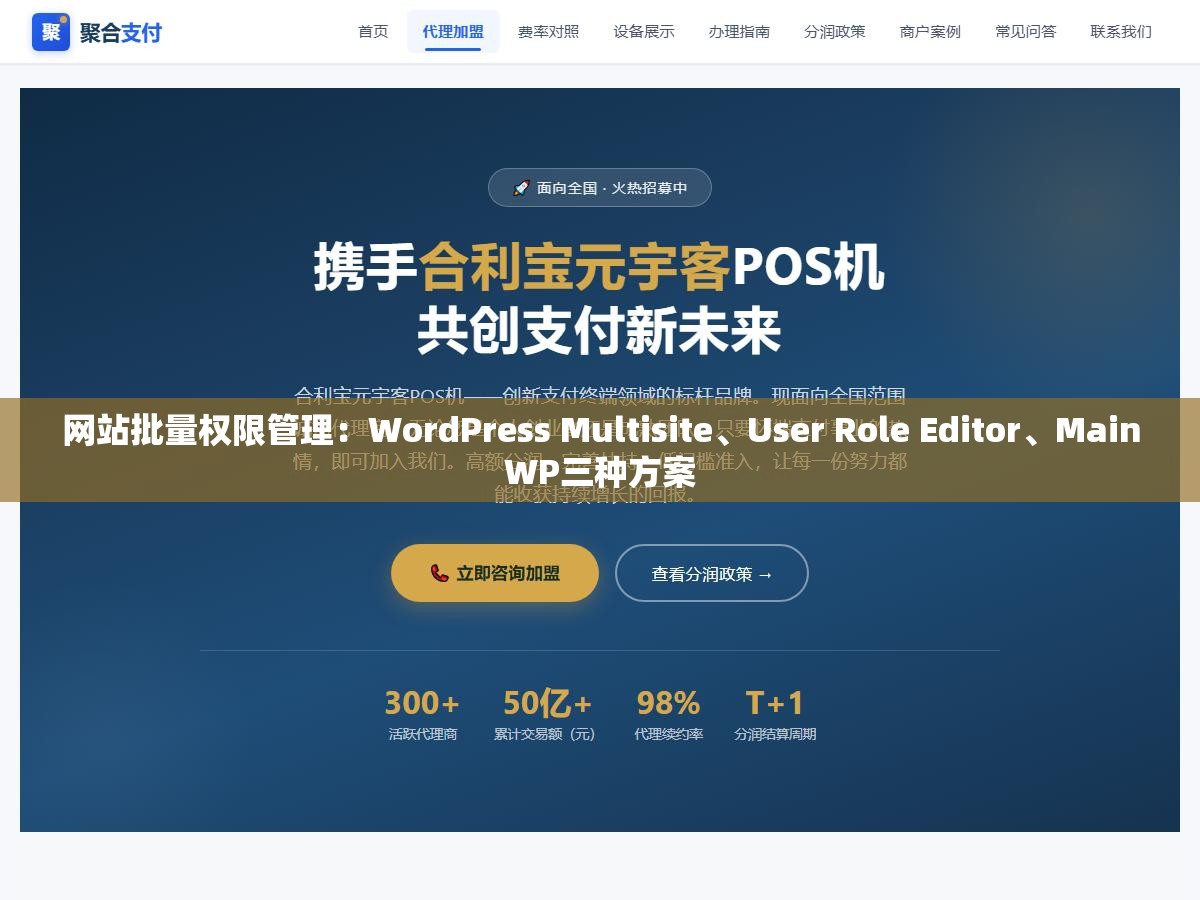The width and height of the screenshot is (1200, 900).
Task: Click the 聚合支付 brand name
Action: (x=121, y=32)
